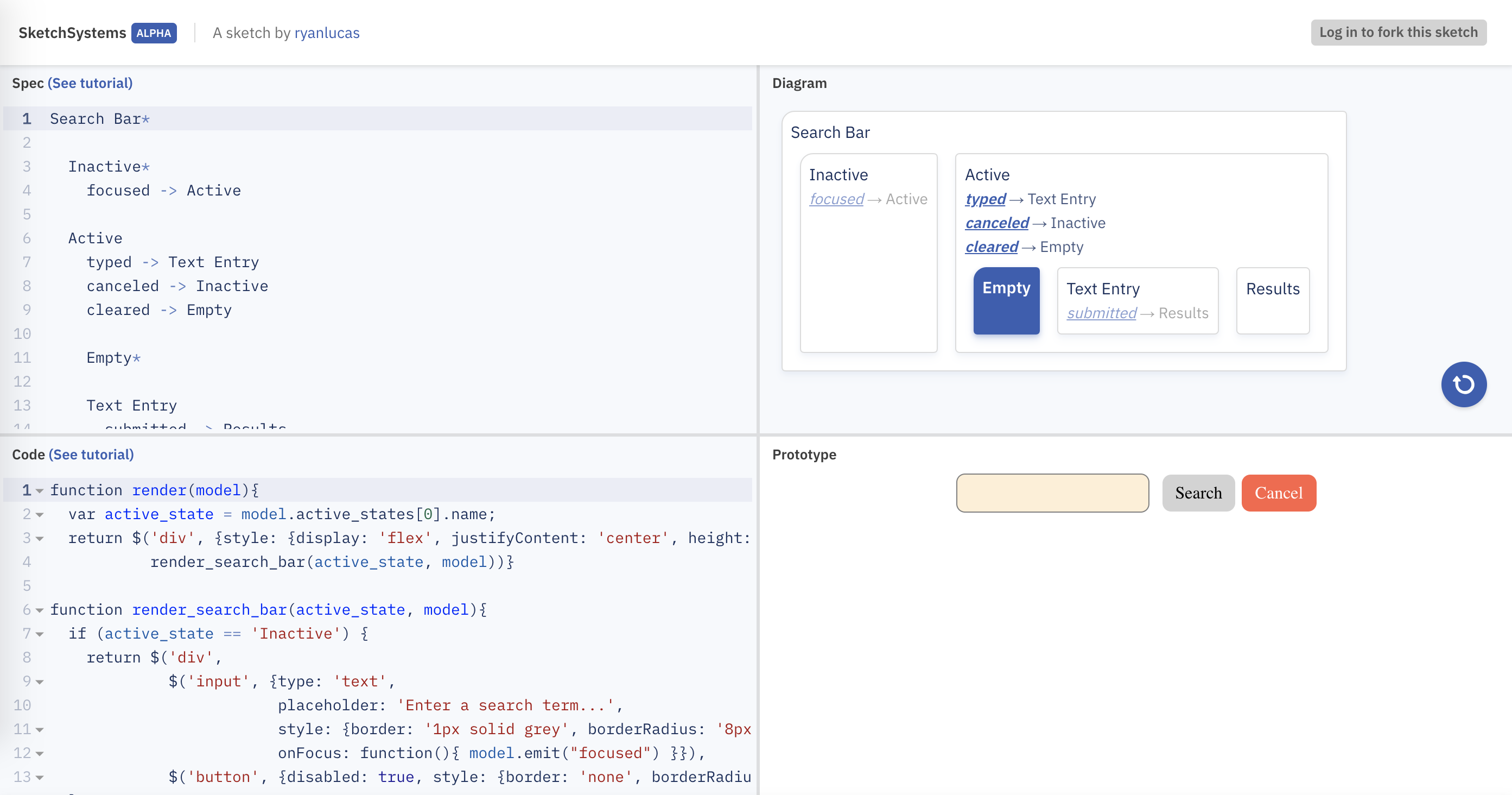The width and height of the screenshot is (1512, 795).
Task: Fold code block at line 9
Action: click(x=39, y=682)
